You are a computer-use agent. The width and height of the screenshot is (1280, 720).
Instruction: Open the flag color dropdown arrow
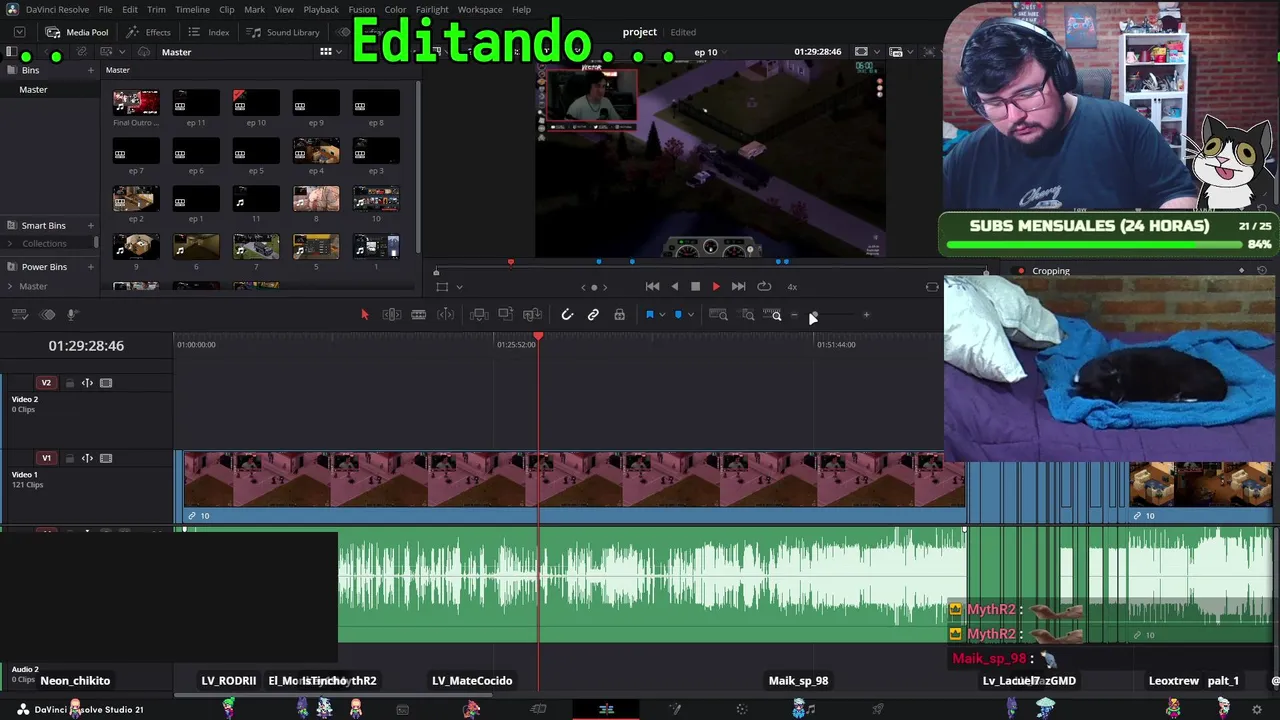[x=662, y=316]
